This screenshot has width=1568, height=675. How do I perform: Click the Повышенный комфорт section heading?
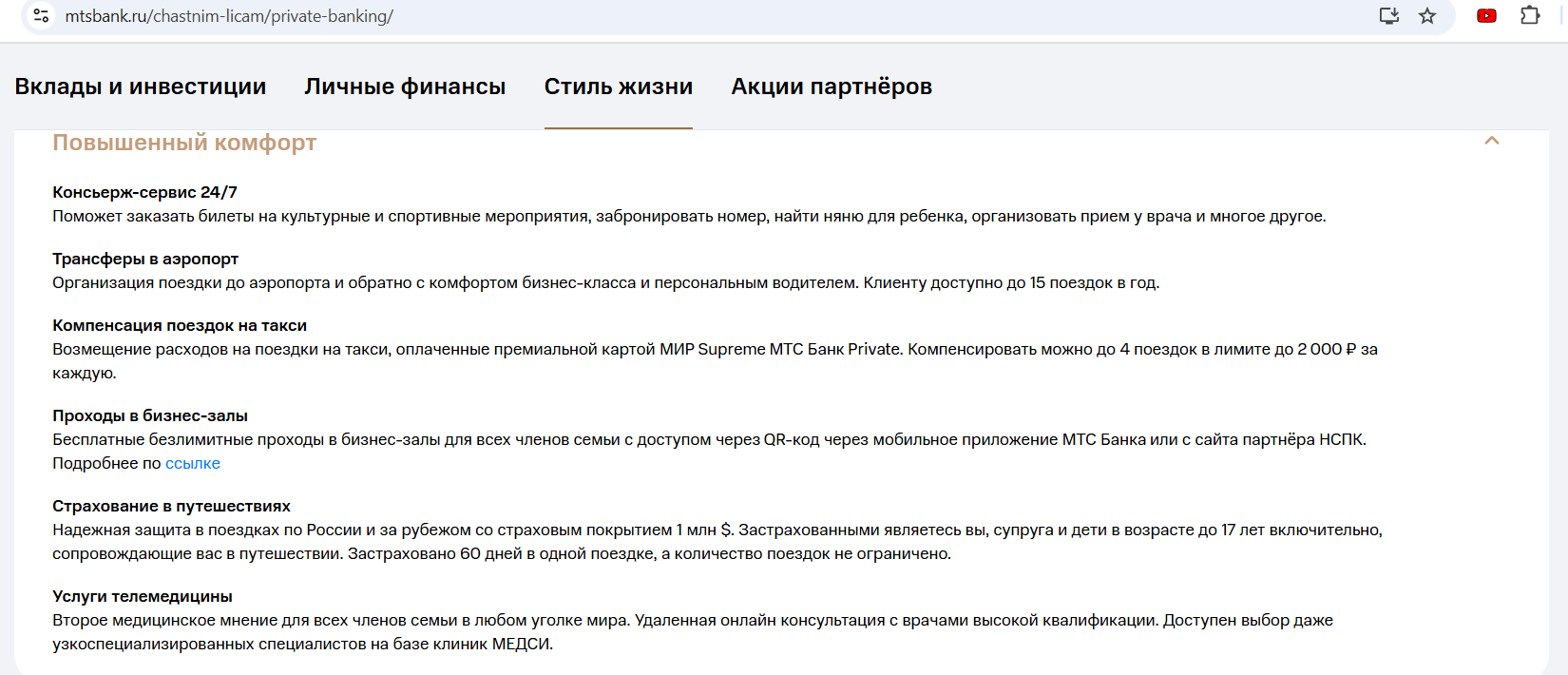click(x=184, y=143)
